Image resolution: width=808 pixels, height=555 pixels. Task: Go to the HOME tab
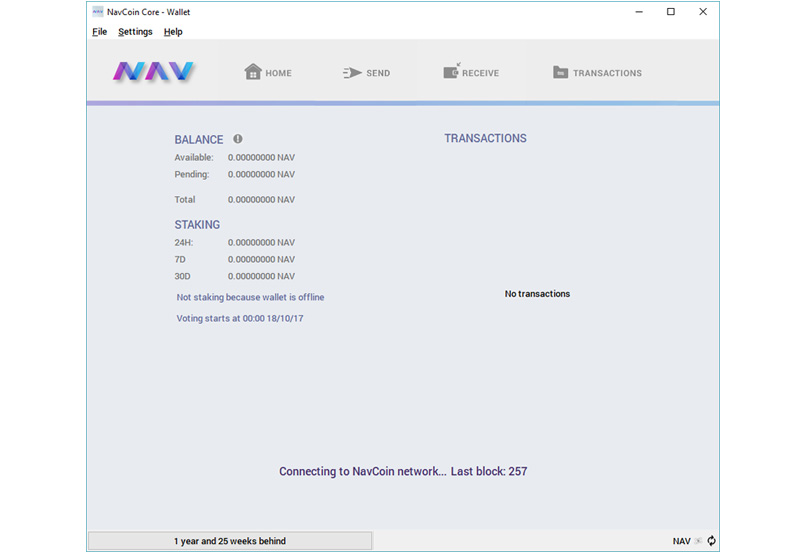(268, 72)
